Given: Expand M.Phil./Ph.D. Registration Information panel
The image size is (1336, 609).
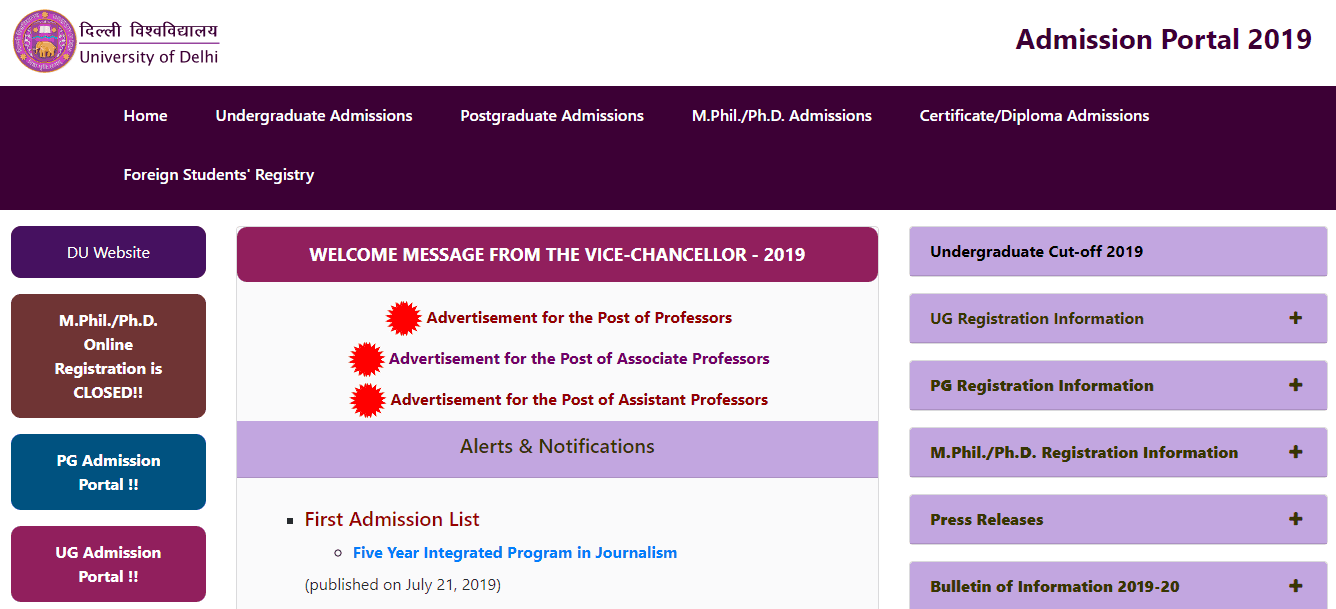Looking at the screenshot, I should pos(1295,452).
